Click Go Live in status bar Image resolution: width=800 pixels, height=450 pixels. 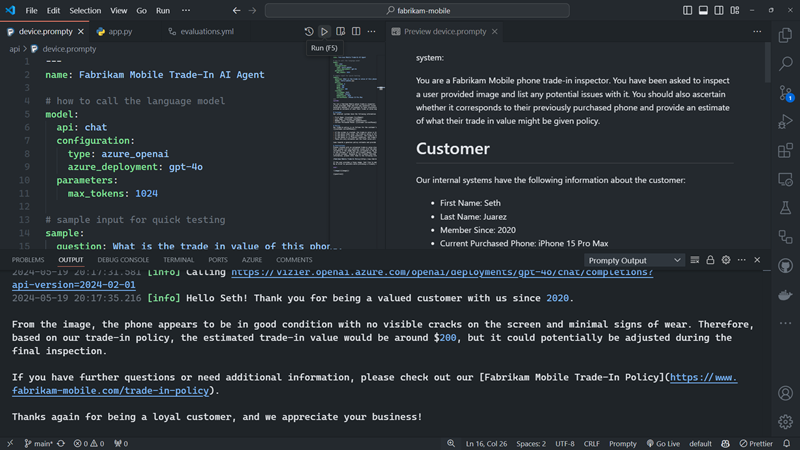click(x=663, y=443)
